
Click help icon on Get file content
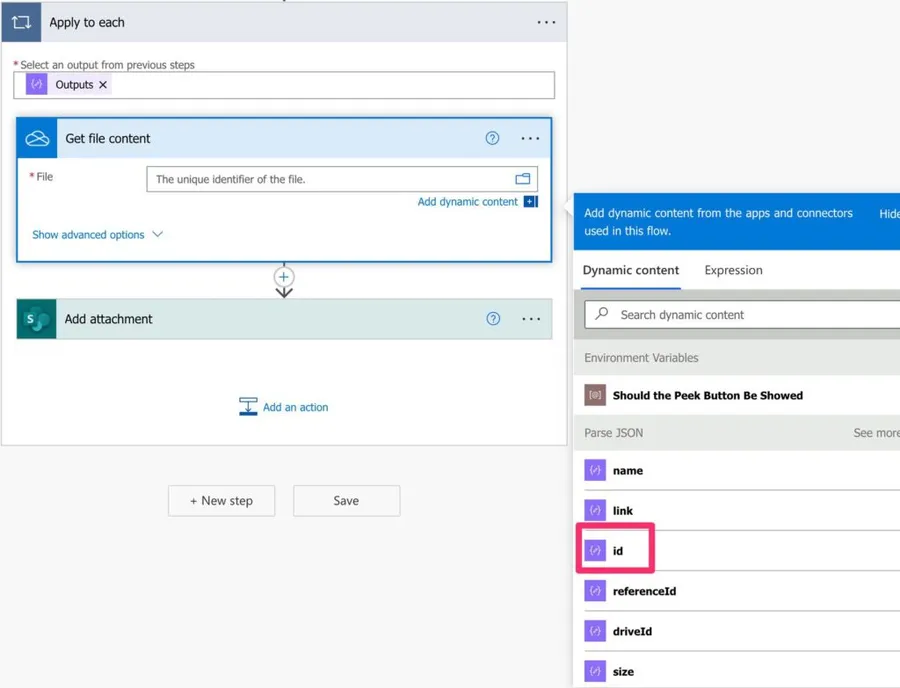point(492,138)
